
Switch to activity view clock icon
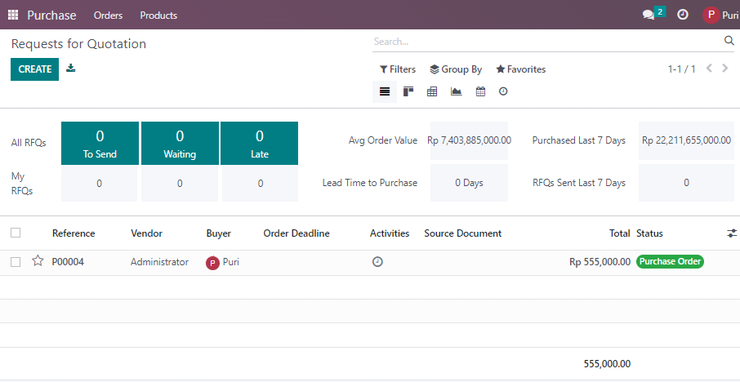click(x=504, y=92)
